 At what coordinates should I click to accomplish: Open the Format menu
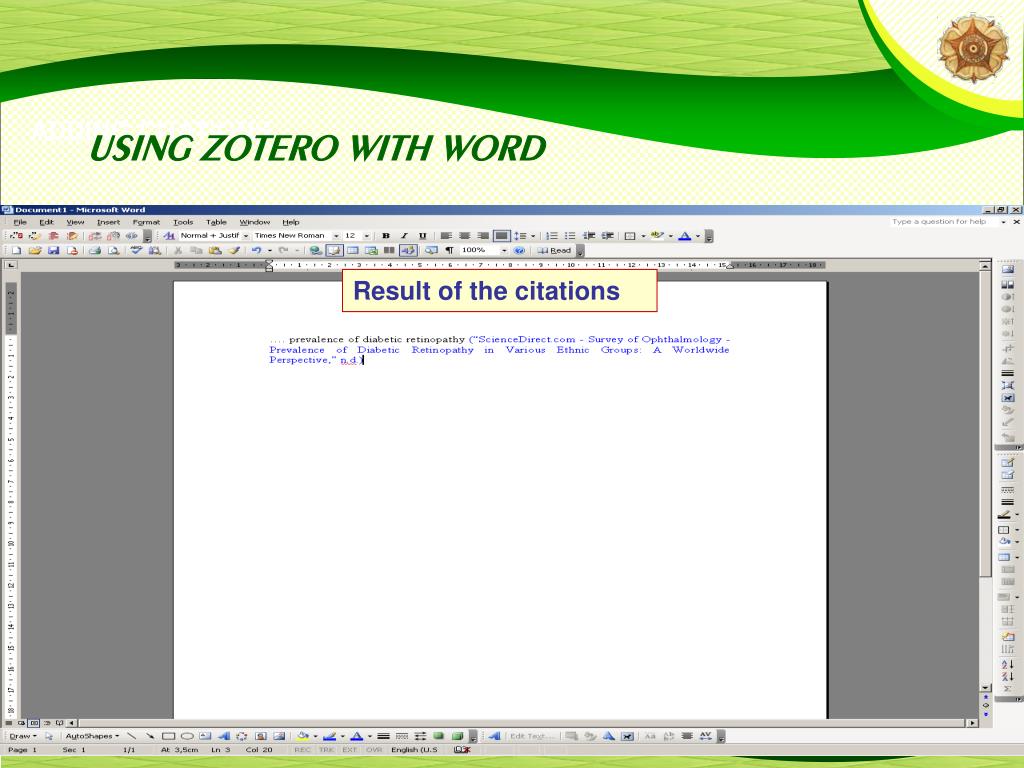coord(146,222)
